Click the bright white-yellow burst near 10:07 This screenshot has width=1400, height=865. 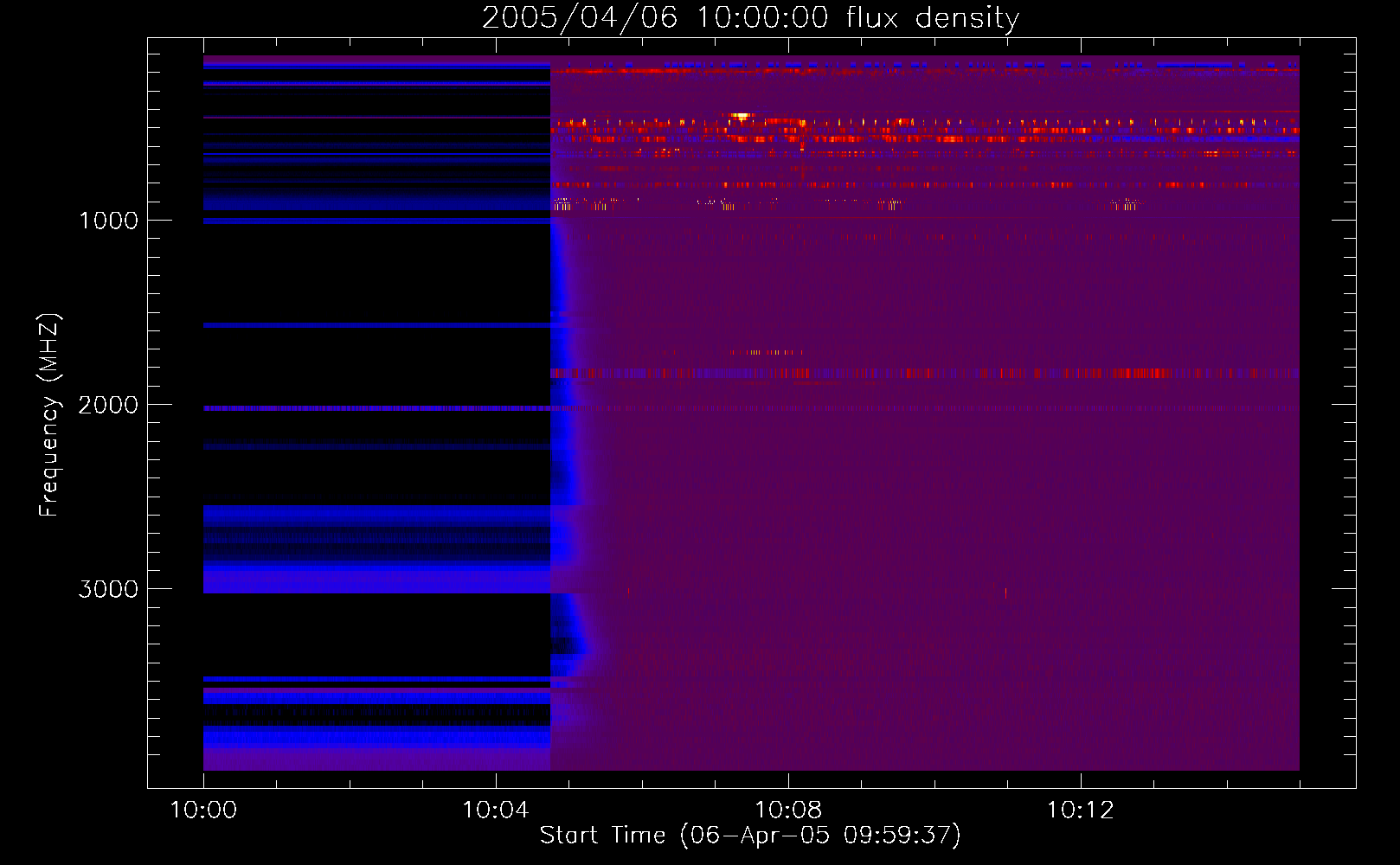tap(741, 115)
